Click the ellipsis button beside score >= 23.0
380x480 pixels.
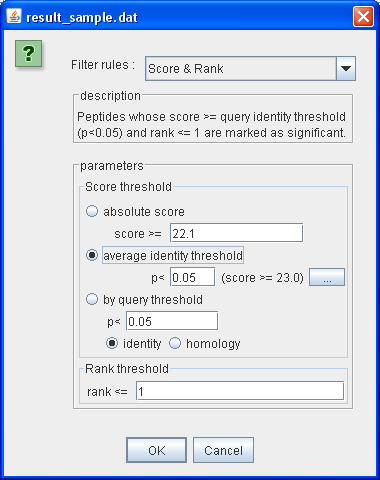[x=327, y=277]
